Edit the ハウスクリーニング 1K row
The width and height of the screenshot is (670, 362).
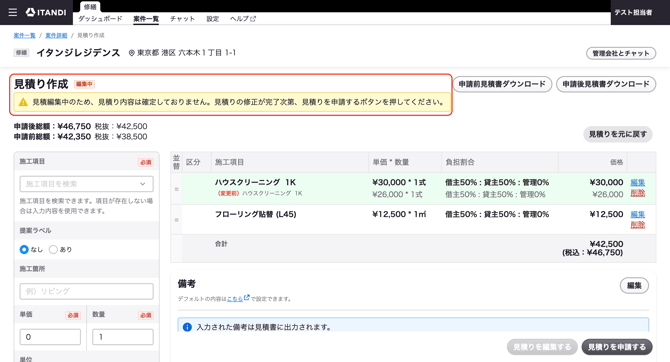coord(638,182)
